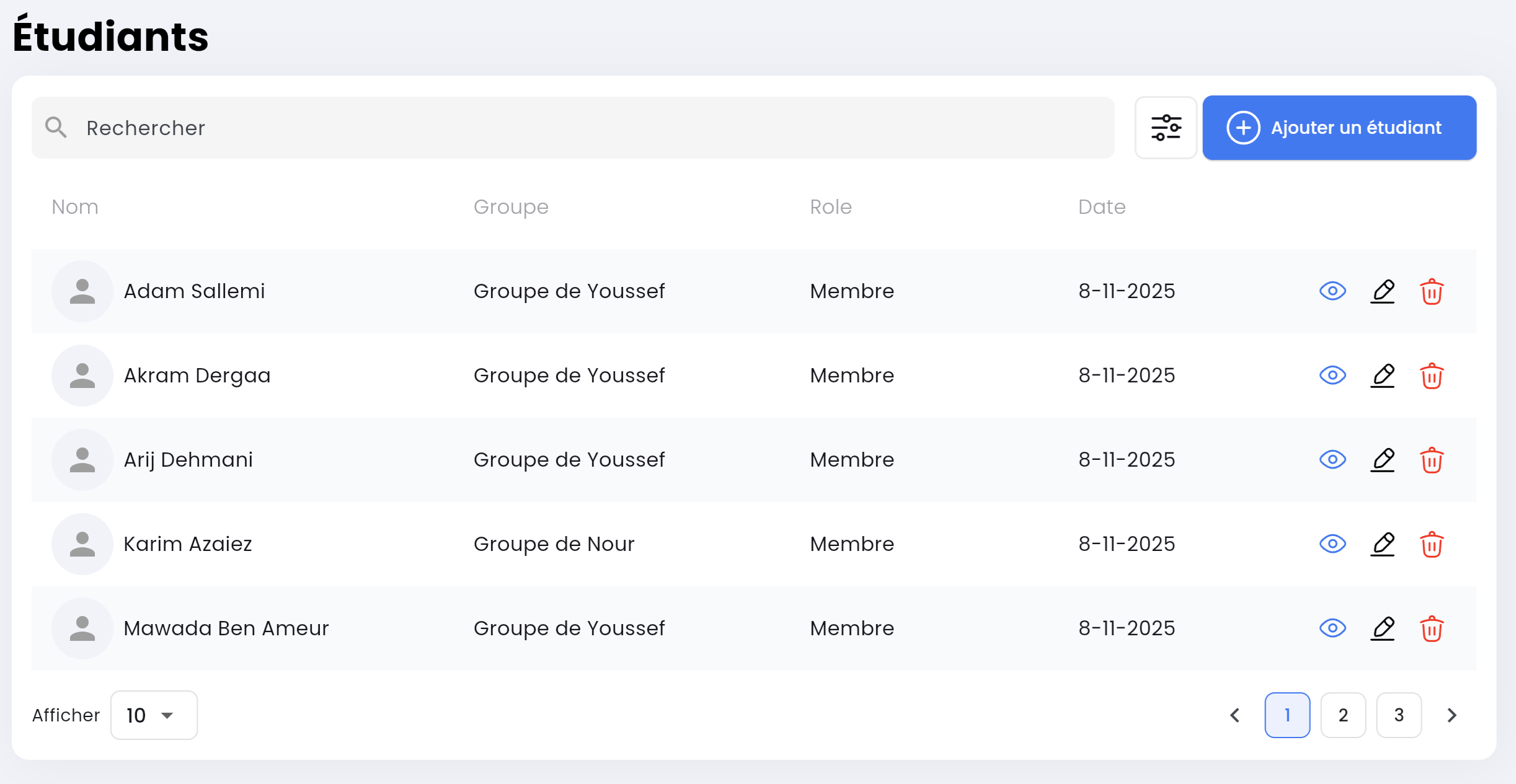1516x784 pixels.
Task: Click the search magnifier icon
Action: 56,127
